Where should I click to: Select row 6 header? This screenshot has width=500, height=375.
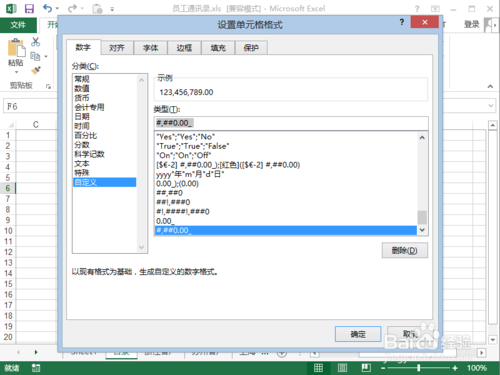point(8,188)
